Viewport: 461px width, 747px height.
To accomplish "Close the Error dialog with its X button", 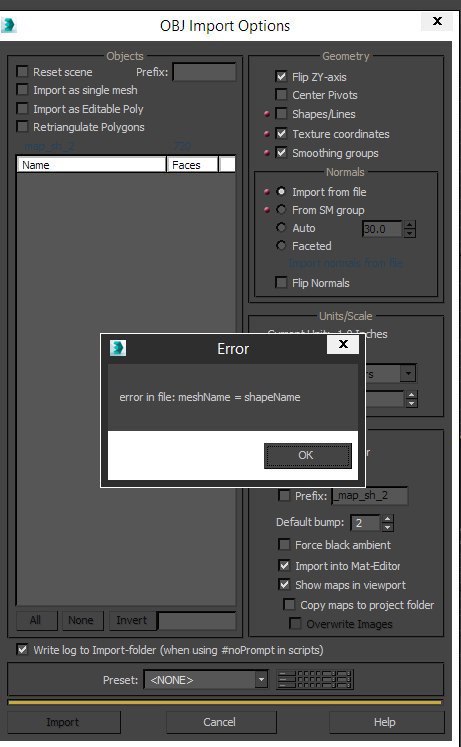I will pos(343,344).
